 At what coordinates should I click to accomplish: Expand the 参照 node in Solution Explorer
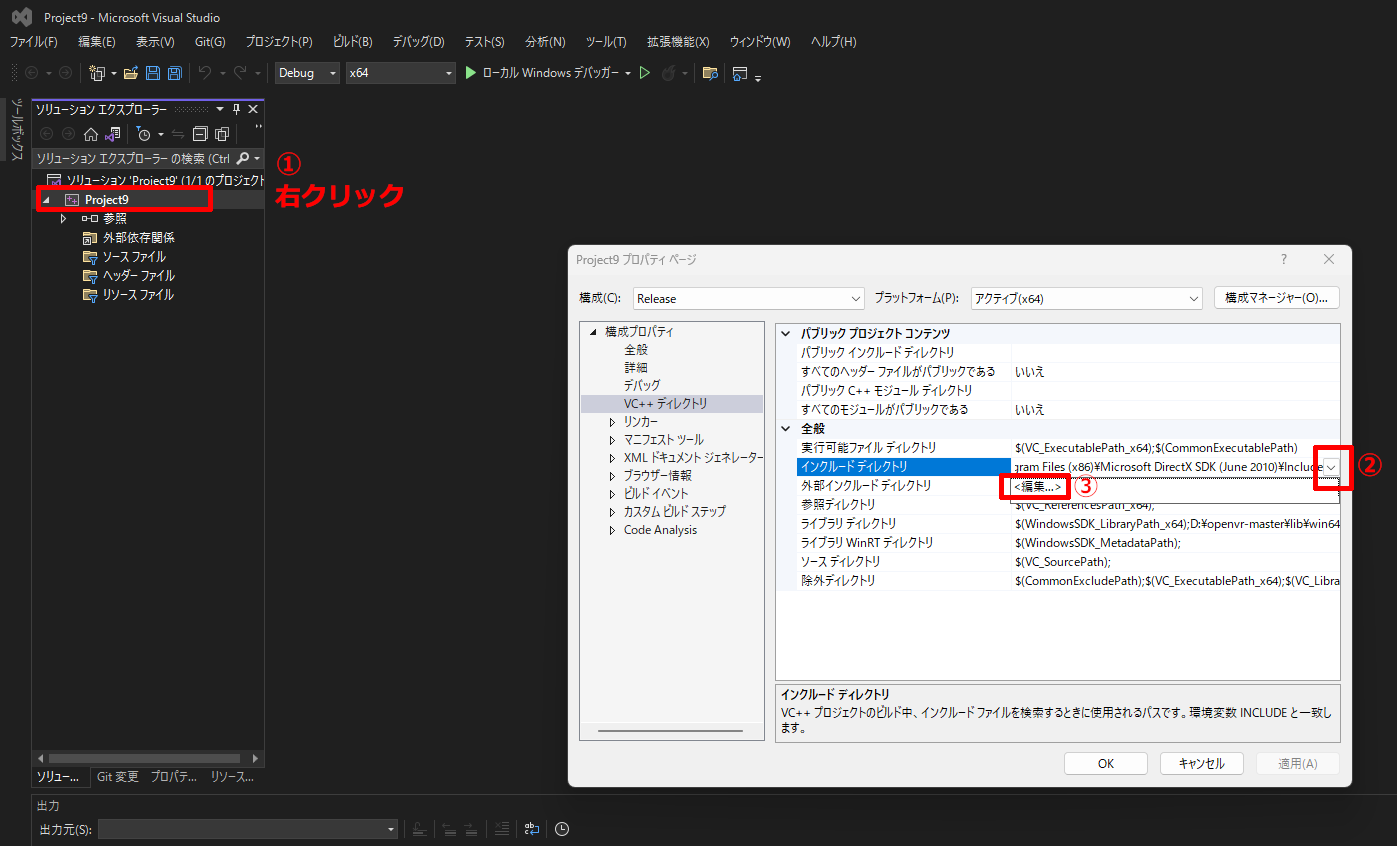click(64, 218)
